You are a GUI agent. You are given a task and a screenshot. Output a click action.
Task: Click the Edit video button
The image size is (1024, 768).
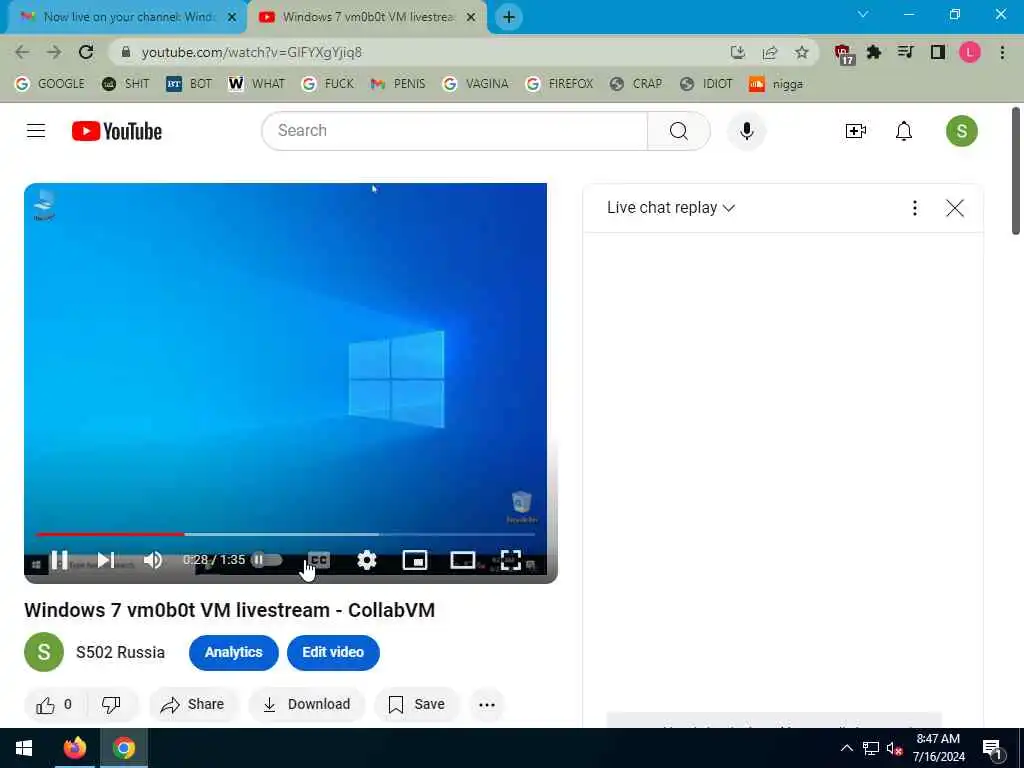(x=333, y=652)
